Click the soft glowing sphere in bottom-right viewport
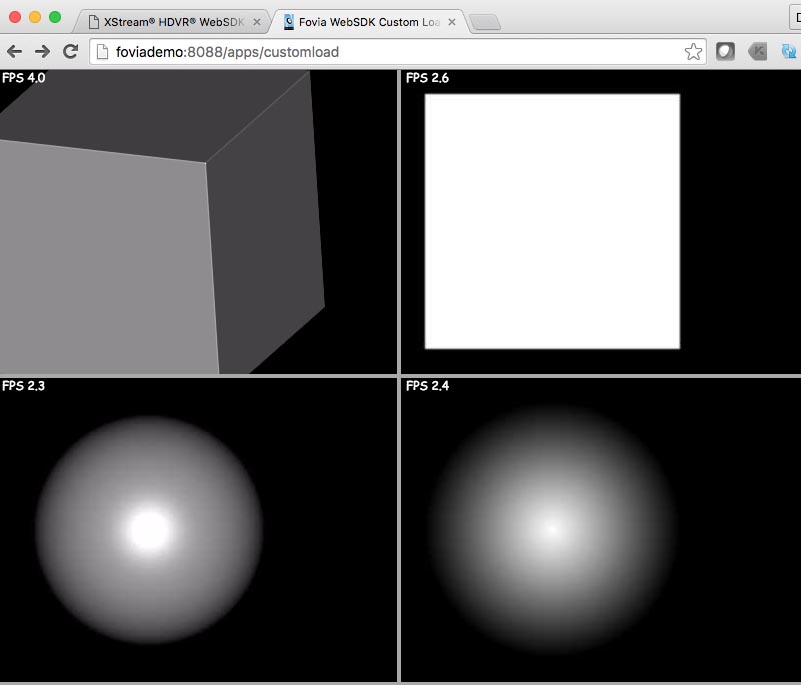 552,529
